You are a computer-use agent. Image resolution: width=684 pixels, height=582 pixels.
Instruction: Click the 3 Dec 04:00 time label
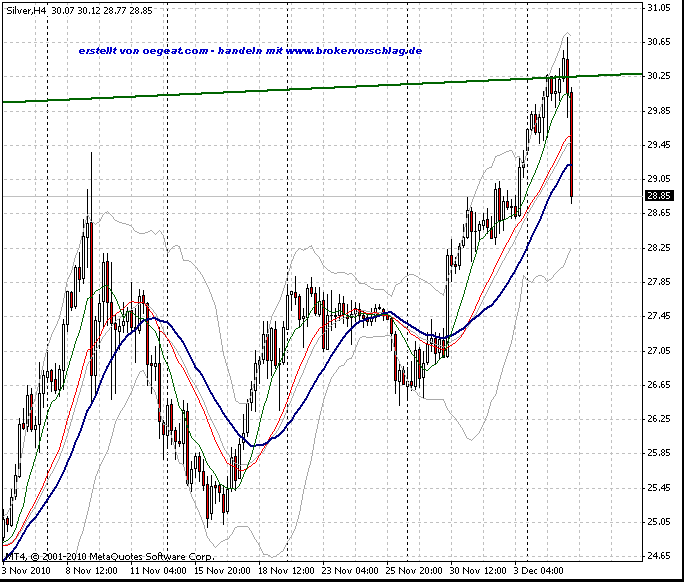(538, 571)
